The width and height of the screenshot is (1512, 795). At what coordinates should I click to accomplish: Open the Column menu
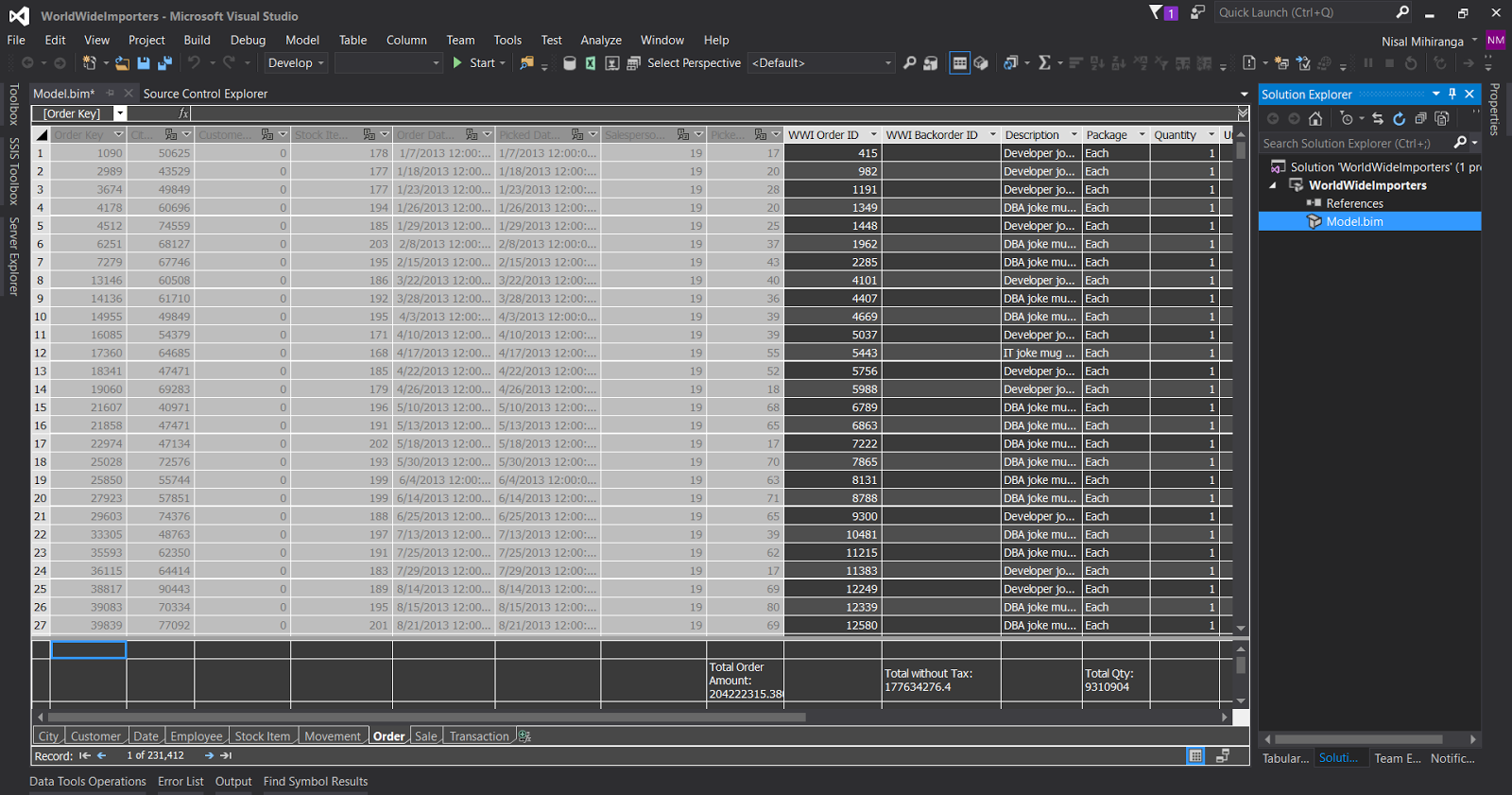click(406, 40)
